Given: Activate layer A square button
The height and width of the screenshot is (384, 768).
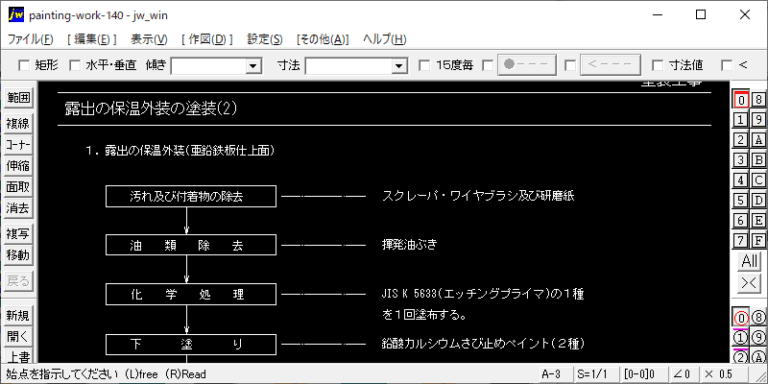Looking at the screenshot, I should click(x=758, y=140).
